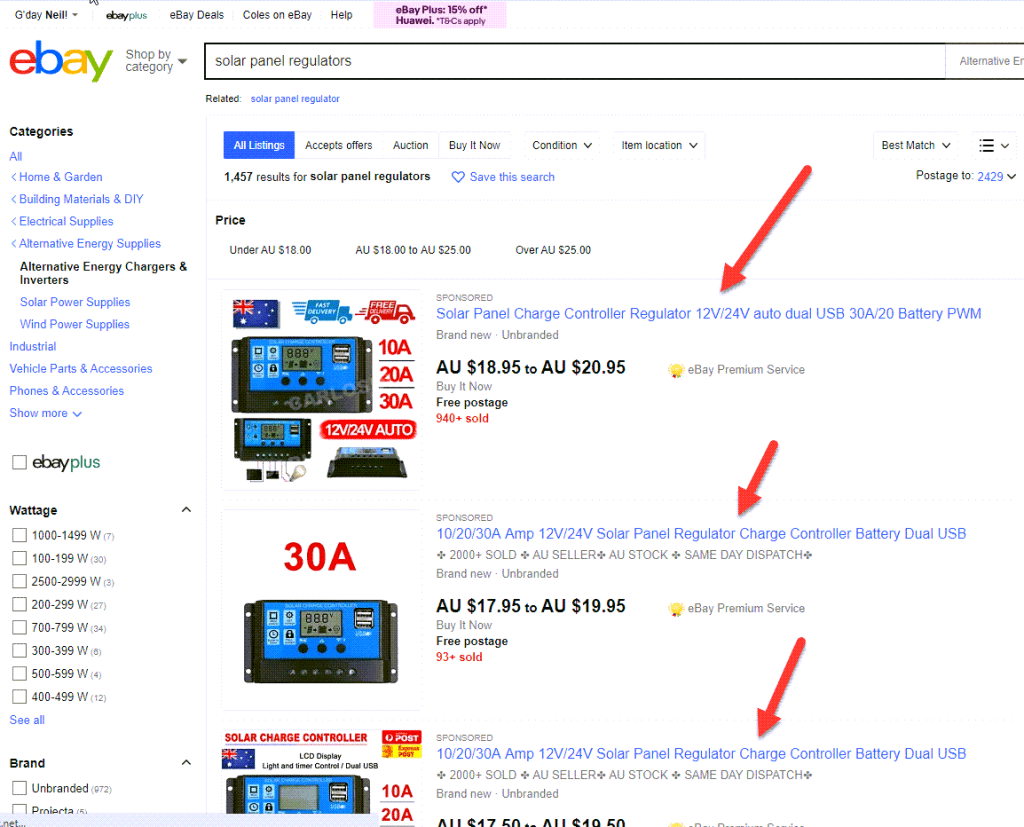Go to Electrical Supplies category
The height and width of the screenshot is (827, 1024).
pyautogui.click(x=66, y=221)
